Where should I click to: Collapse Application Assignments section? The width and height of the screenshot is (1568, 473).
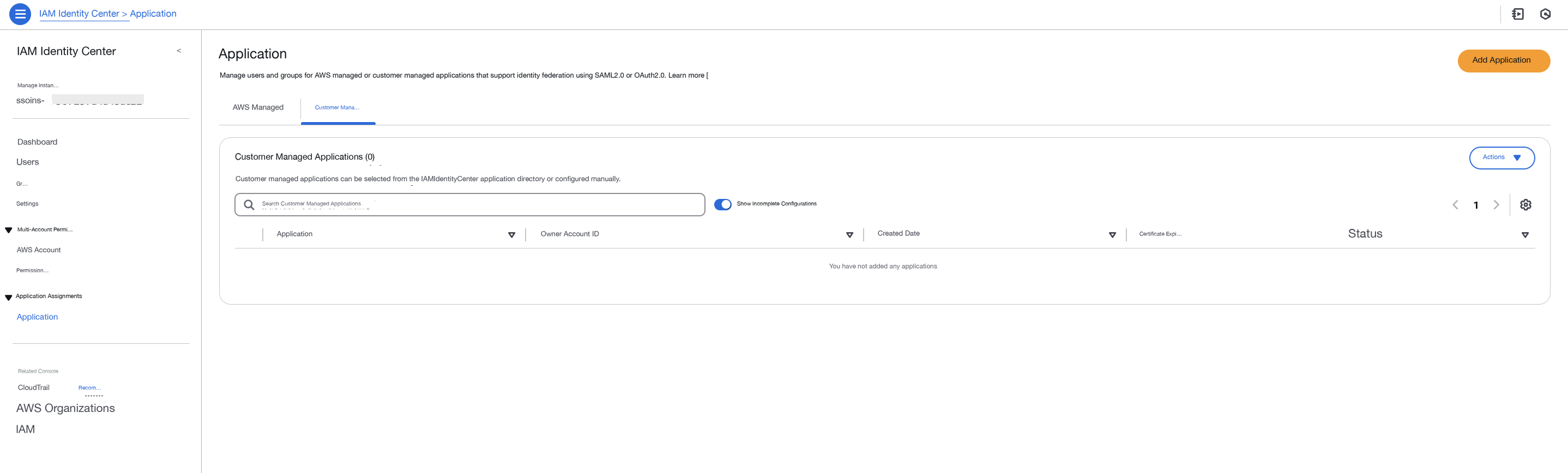tap(9, 298)
